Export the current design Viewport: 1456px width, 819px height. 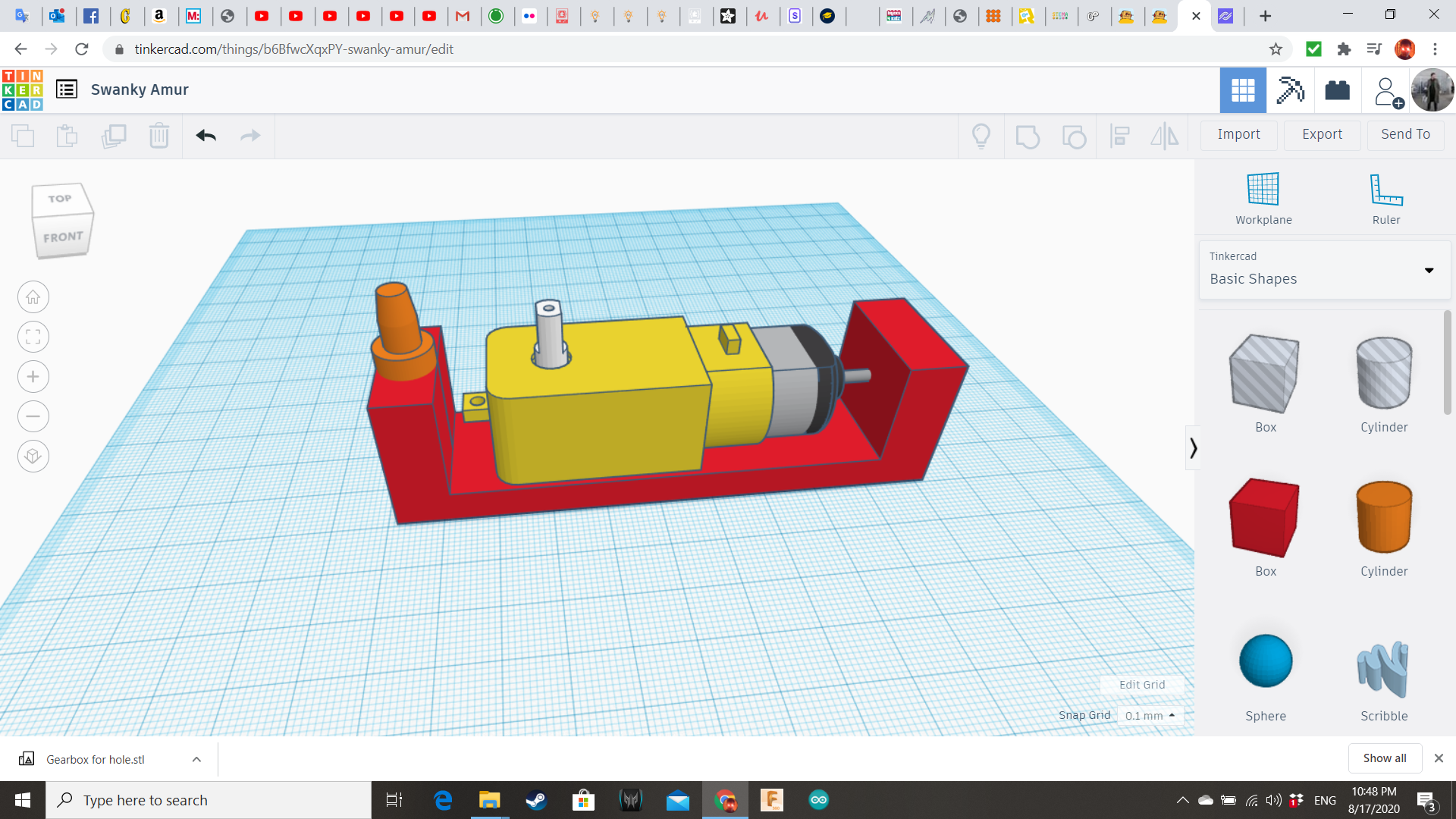pyautogui.click(x=1321, y=134)
